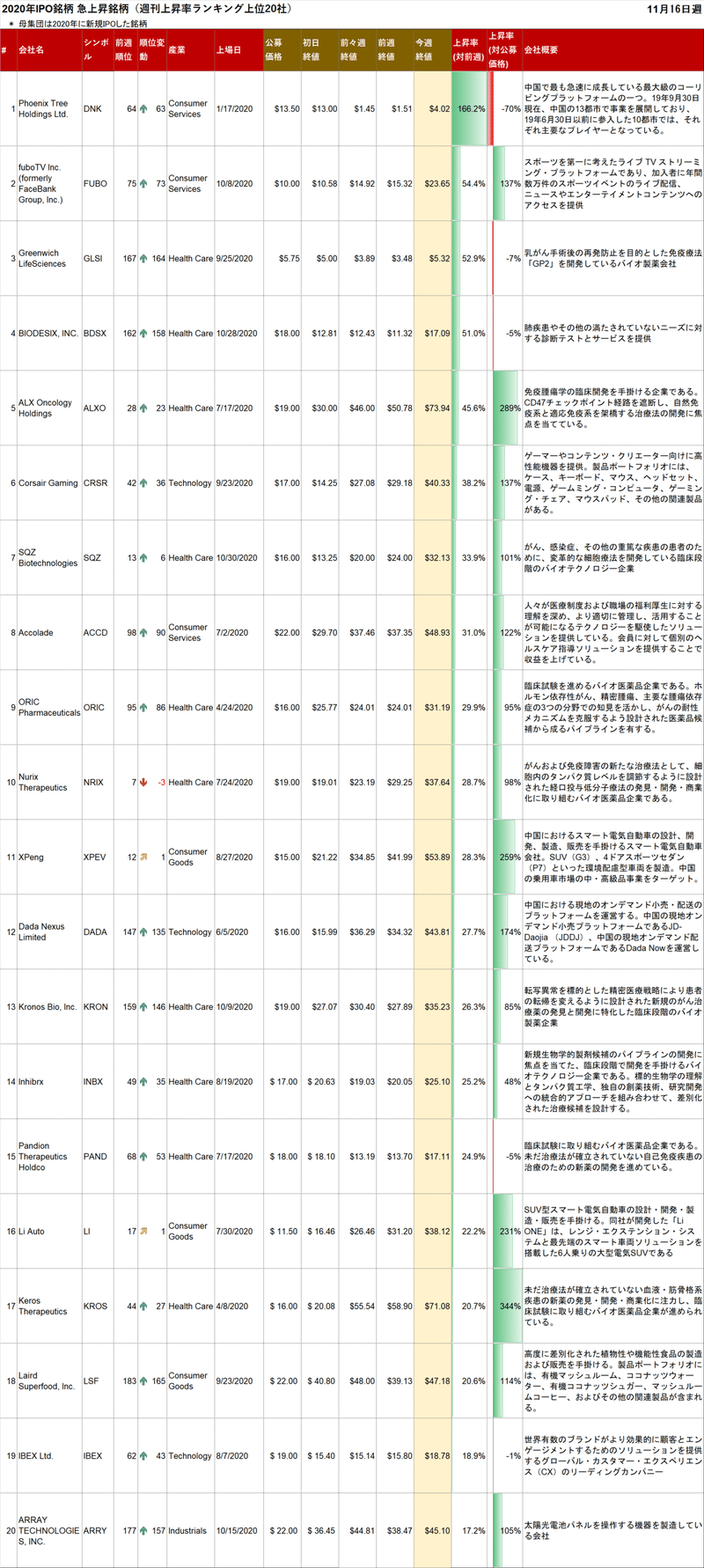
Task: Select the 8/27/2020 listing date cell
Action: pyautogui.click(x=238, y=858)
